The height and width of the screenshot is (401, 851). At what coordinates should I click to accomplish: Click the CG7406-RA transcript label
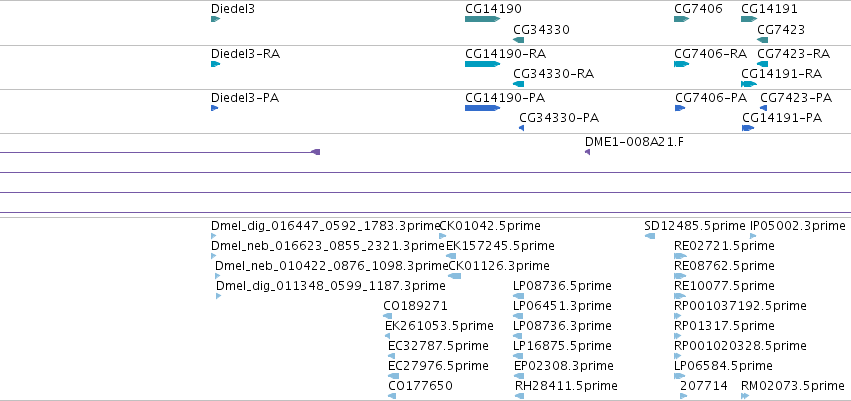(x=710, y=54)
